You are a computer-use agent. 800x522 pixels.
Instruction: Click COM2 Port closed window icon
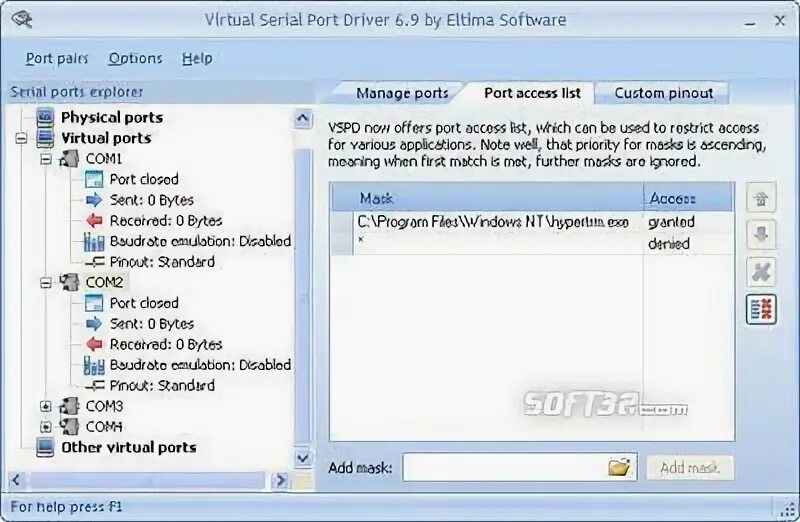94,303
